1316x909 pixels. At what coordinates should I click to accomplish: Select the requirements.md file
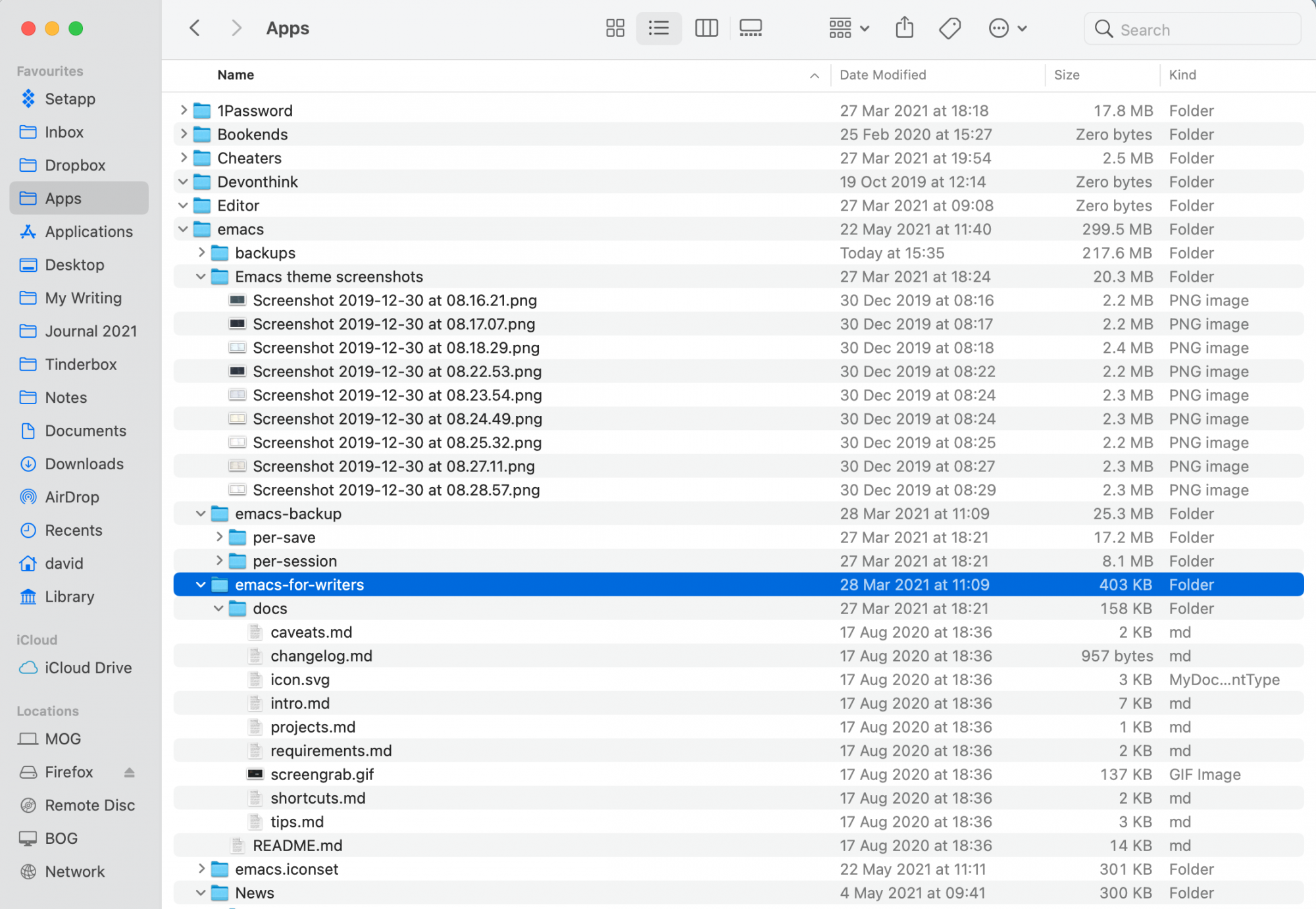tap(738, 750)
